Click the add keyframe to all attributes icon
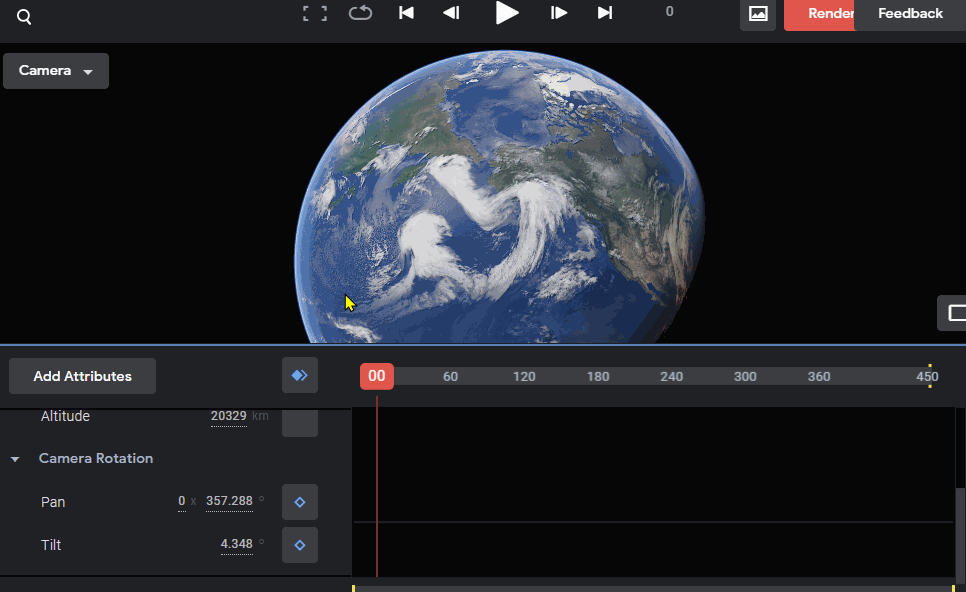Screen dimensions: 966x592 300,375
